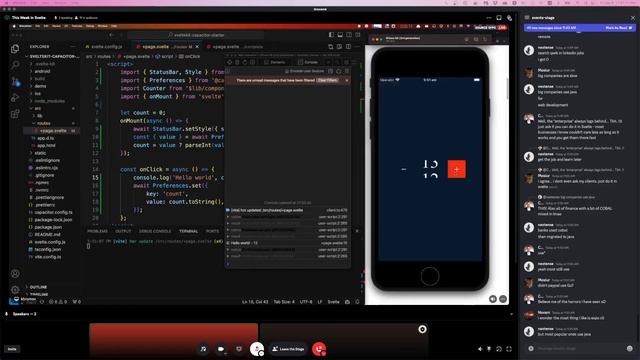Open the Source Control view icon
The image size is (640, 360).
15,81
